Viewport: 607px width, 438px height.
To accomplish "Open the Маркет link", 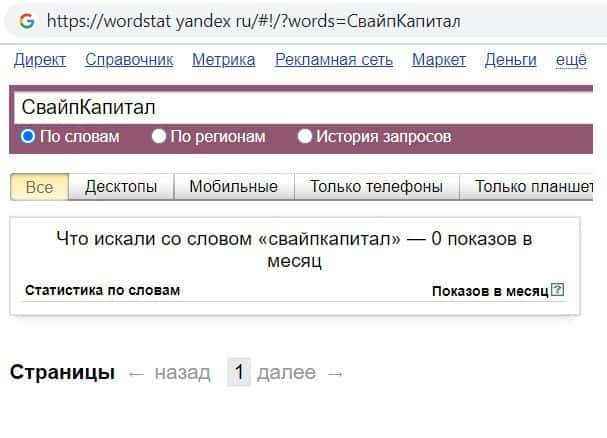I will [439, 60].
